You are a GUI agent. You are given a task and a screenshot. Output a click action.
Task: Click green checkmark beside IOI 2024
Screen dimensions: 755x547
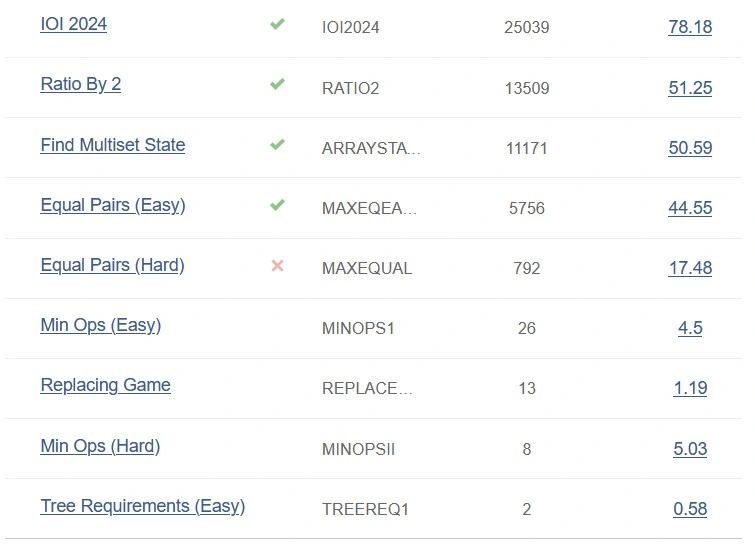(277, 24)
